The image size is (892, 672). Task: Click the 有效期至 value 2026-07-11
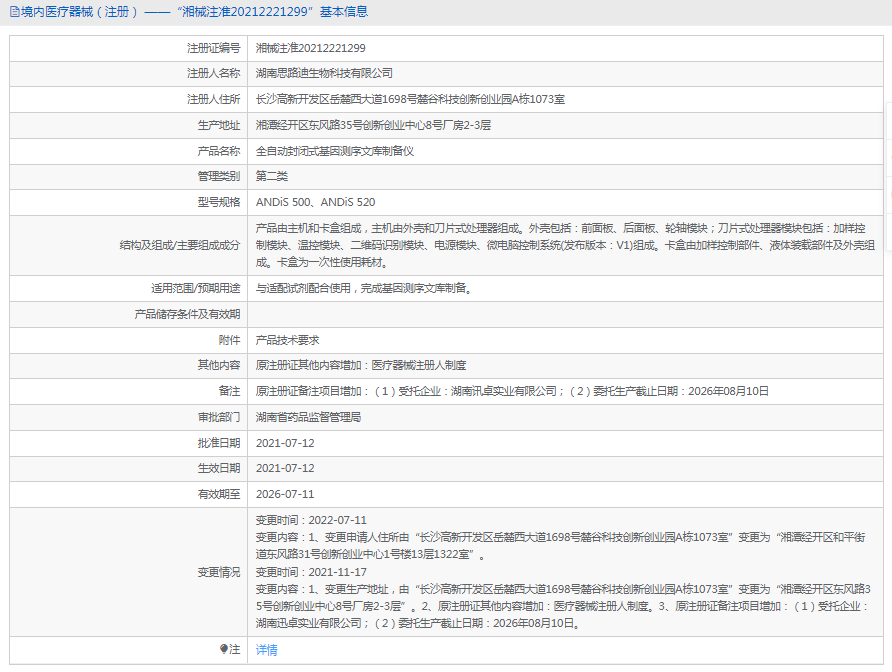point(285,494)
